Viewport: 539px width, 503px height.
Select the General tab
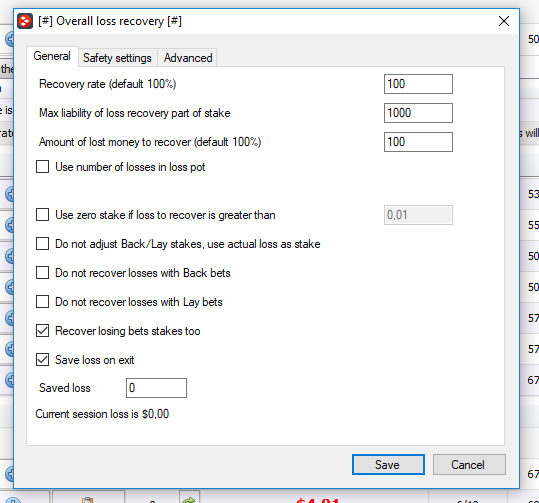click(52, 56)
